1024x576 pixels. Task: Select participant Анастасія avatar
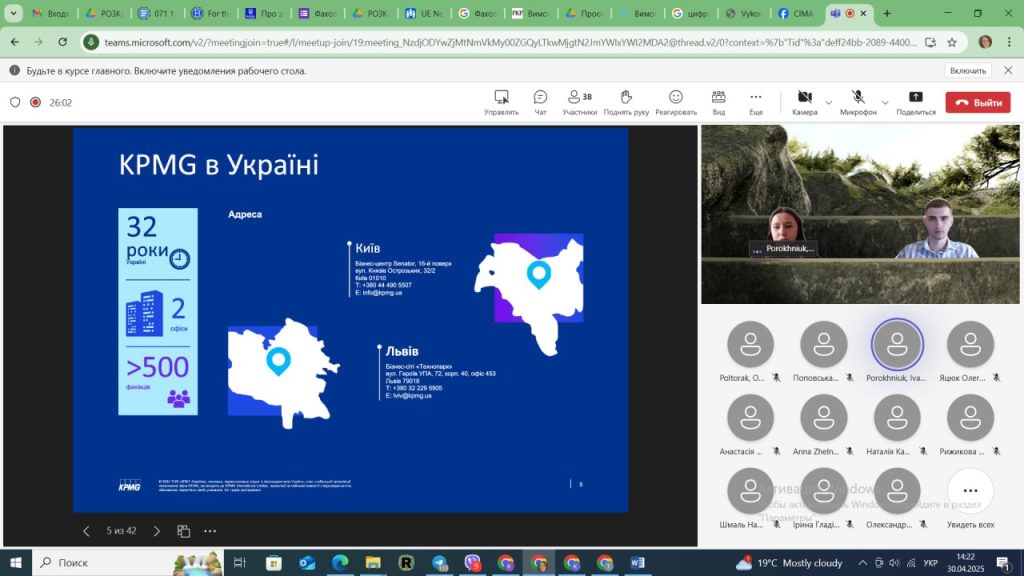point(750,418)
